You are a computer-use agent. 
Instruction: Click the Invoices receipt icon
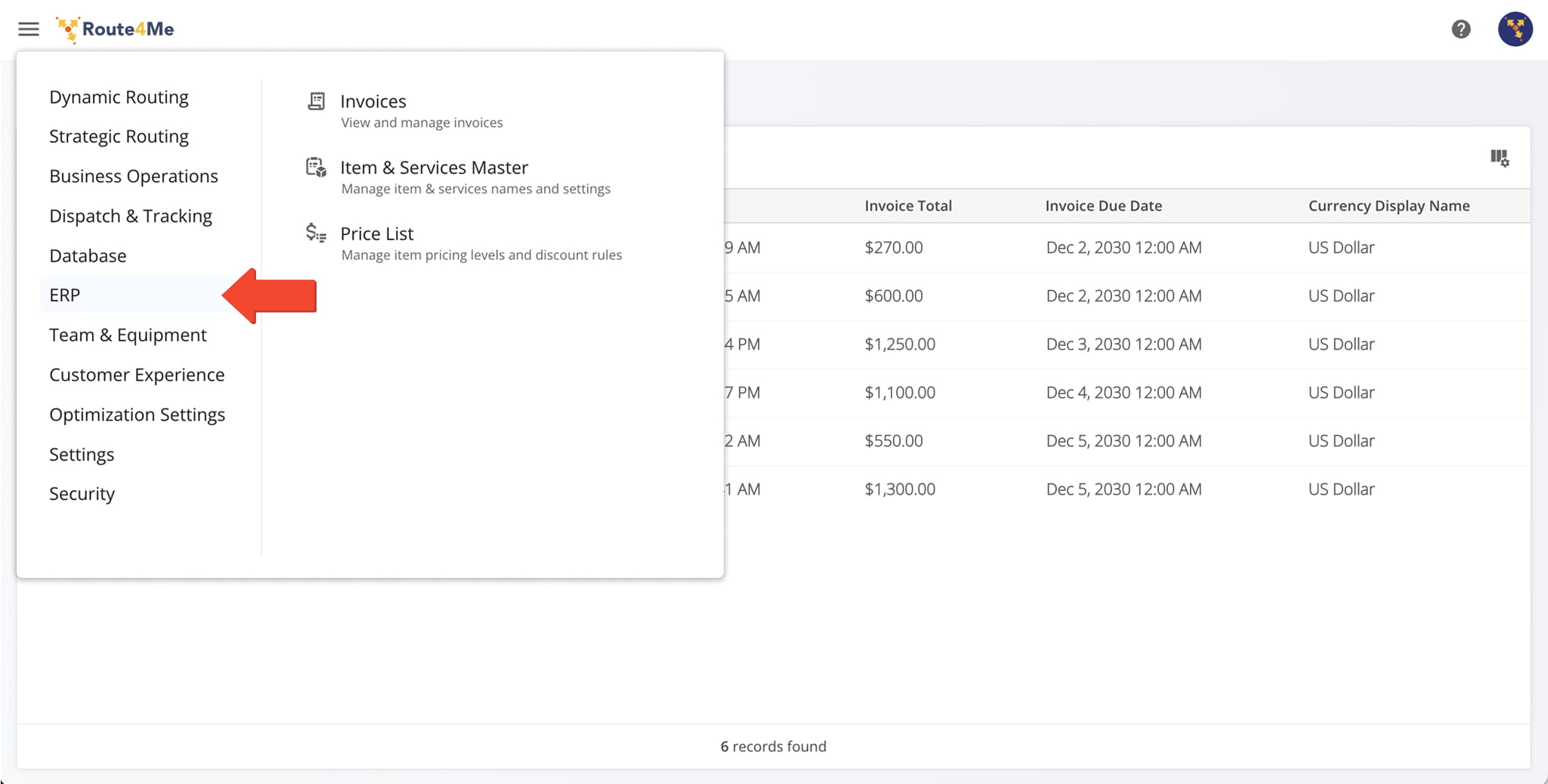point(316,101)
